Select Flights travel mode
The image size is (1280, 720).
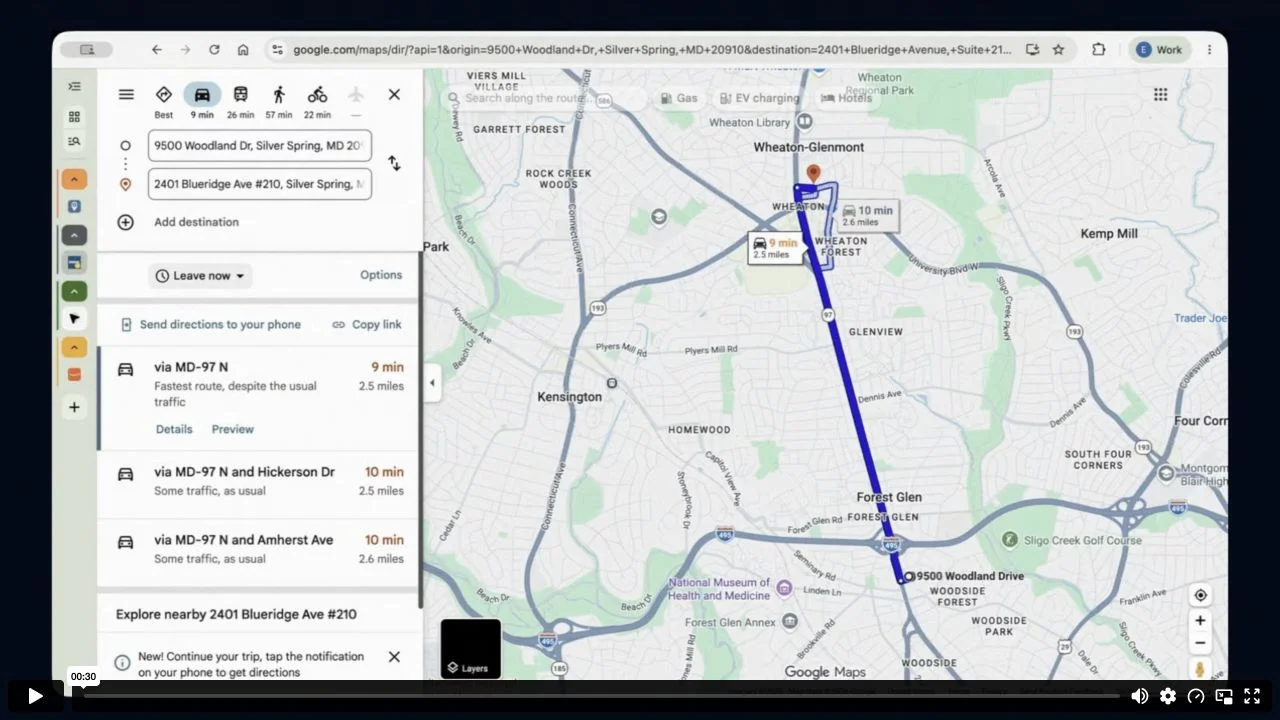click(355, 101)
